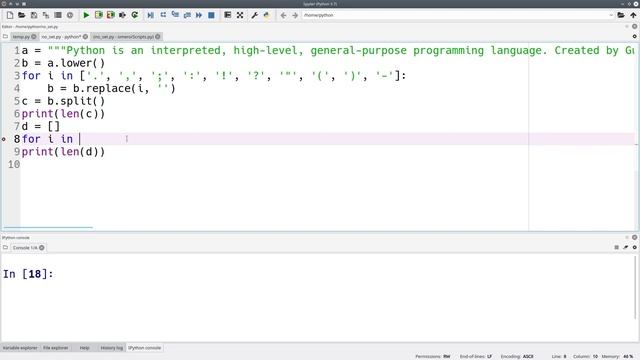Start debugging the file
Image resolution: width=640 pixels, height=360 pixels.
click(x=151, y=15)
